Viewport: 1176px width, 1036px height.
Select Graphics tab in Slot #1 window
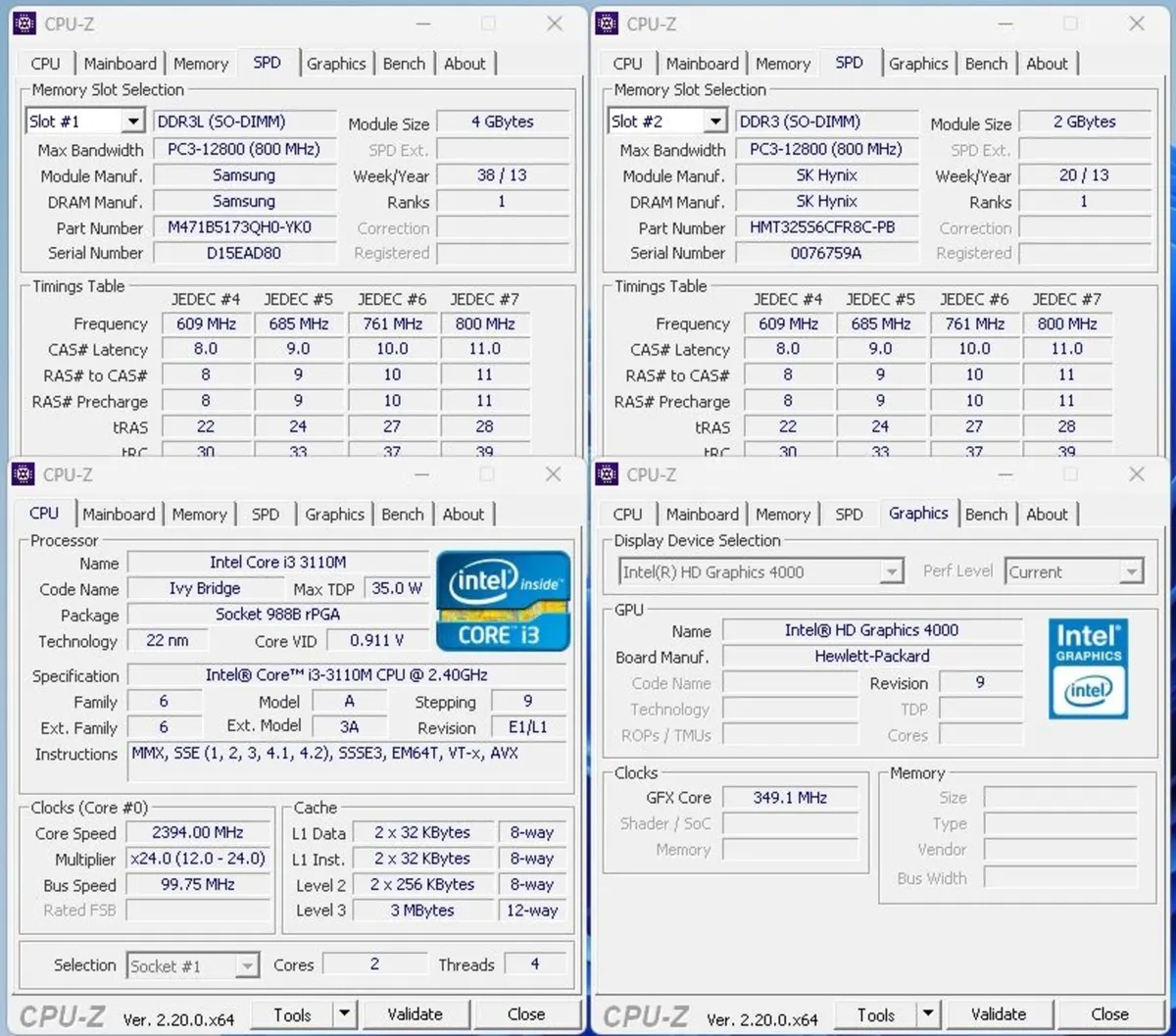(336, 64)
